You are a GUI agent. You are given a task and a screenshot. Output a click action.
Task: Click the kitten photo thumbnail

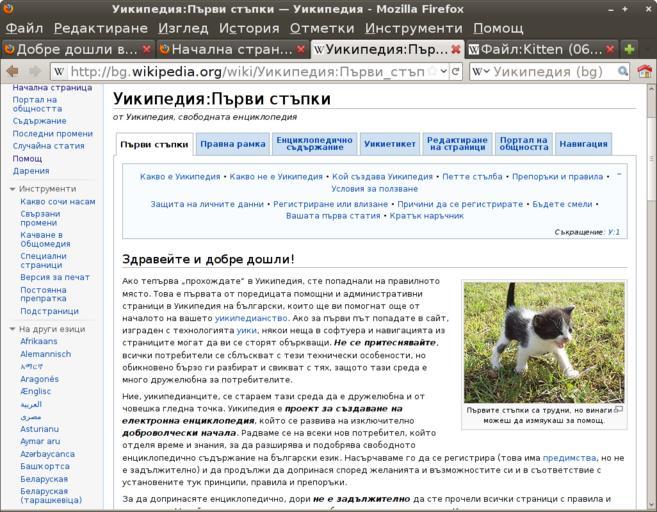point(544,342)
